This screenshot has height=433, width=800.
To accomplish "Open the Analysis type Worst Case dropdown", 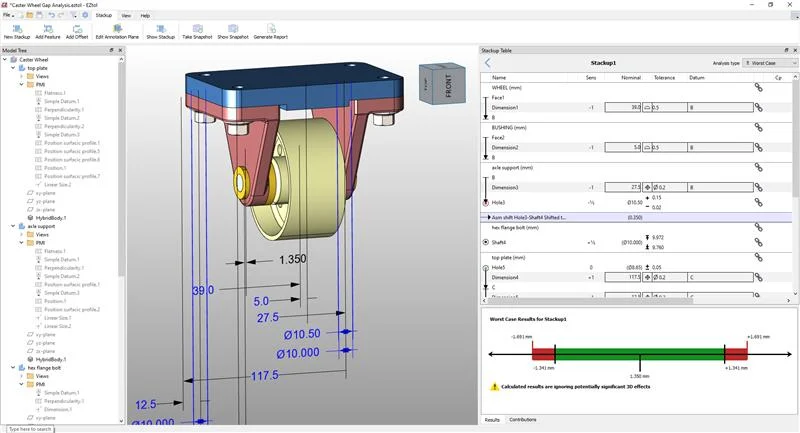I will tap(769, 63).
